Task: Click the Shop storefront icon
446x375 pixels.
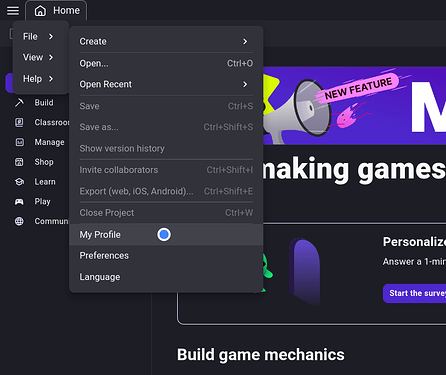Action: [19, 162]
